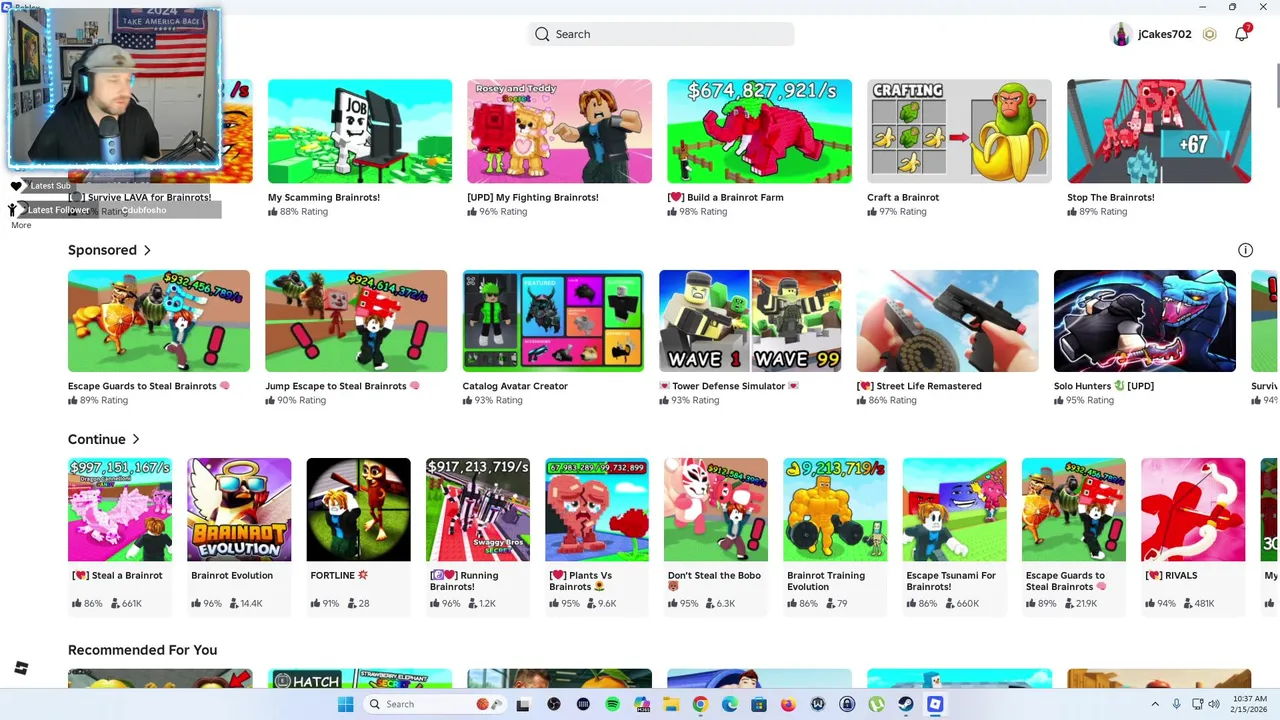1280x720 pixels.
Task: Open Tower Defense Simulator thumbnail
Action: 750,321
